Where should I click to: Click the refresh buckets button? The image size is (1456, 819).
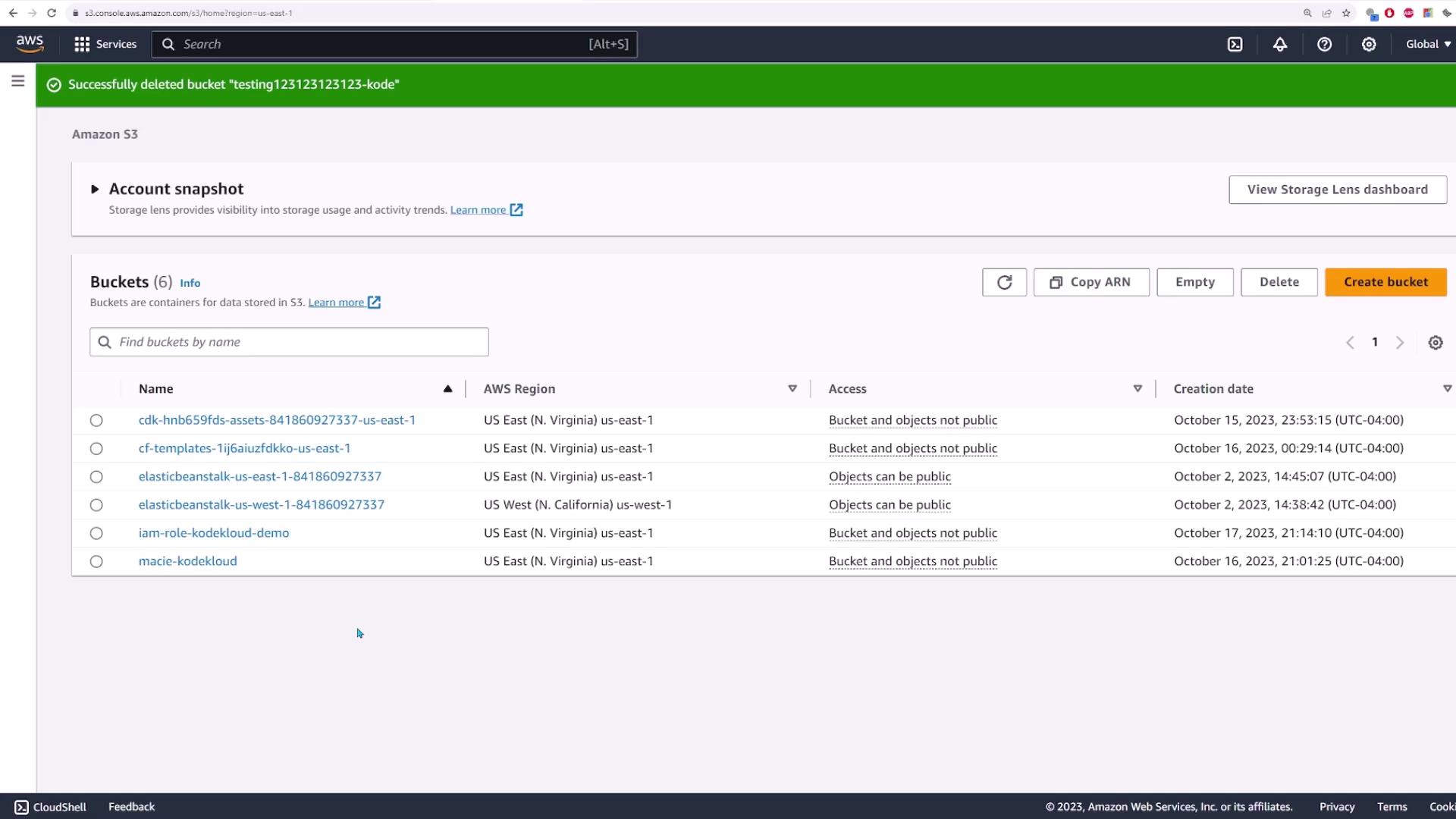click(x=1004, y=282)
